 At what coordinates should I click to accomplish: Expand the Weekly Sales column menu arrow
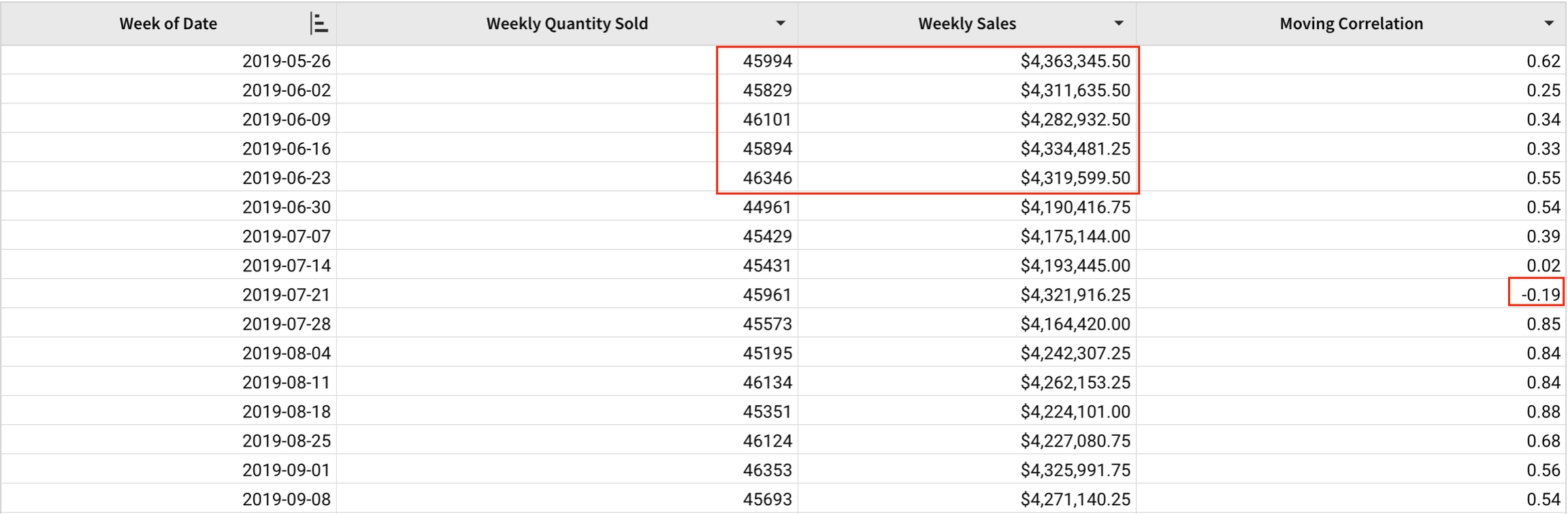1118,24
